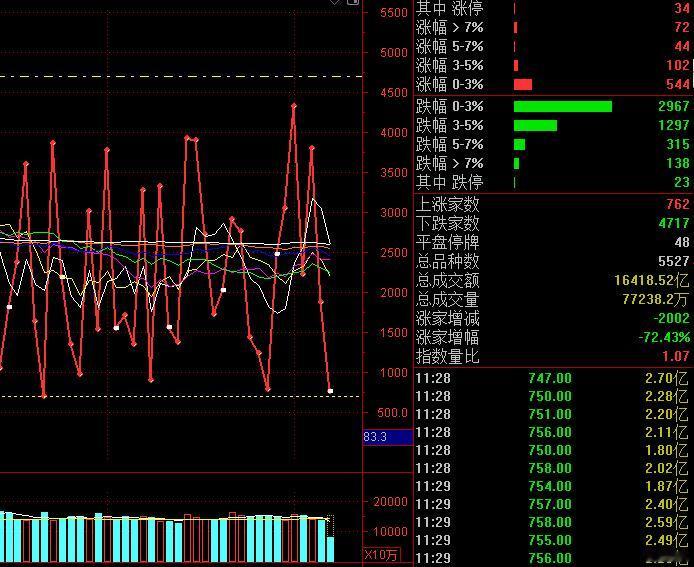
Task: Select the 跌幅 > 7% label
Action: click(449, 163)
